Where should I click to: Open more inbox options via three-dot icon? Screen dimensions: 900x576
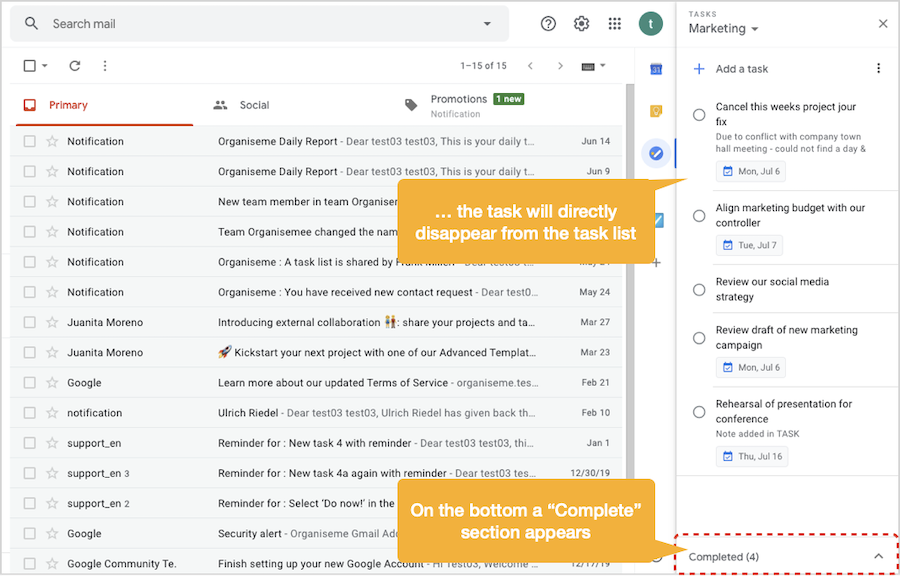pos(105,65)
